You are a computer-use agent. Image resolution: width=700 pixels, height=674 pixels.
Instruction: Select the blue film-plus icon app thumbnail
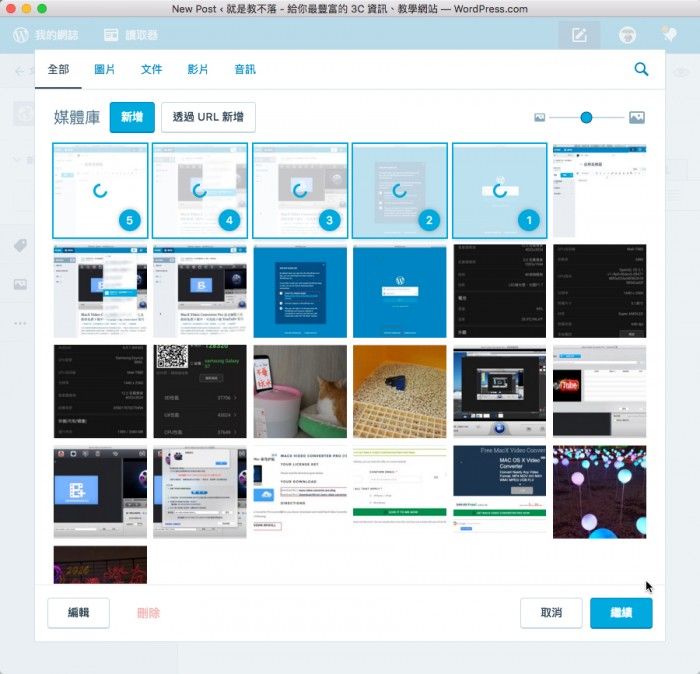coord(100,492)
